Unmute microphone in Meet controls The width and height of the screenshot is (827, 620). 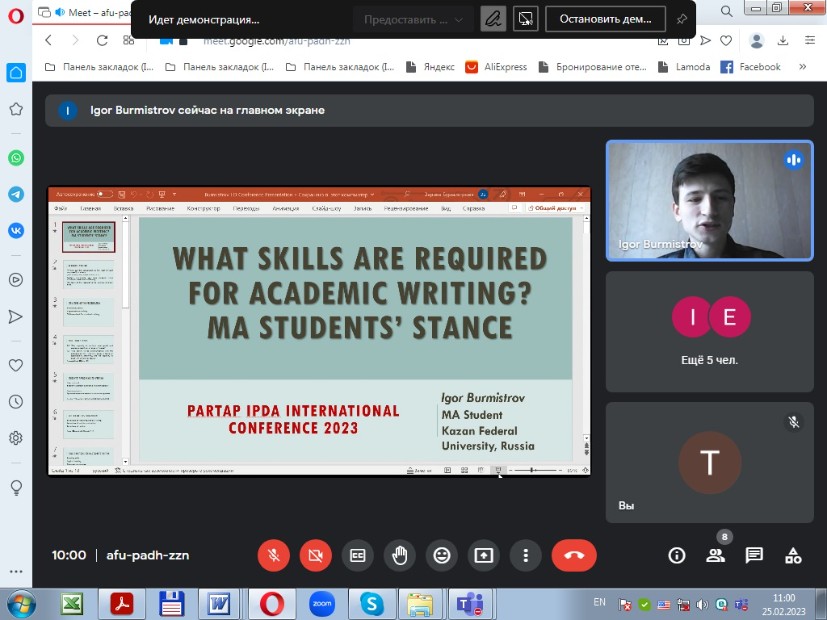(x=274, y=555)
